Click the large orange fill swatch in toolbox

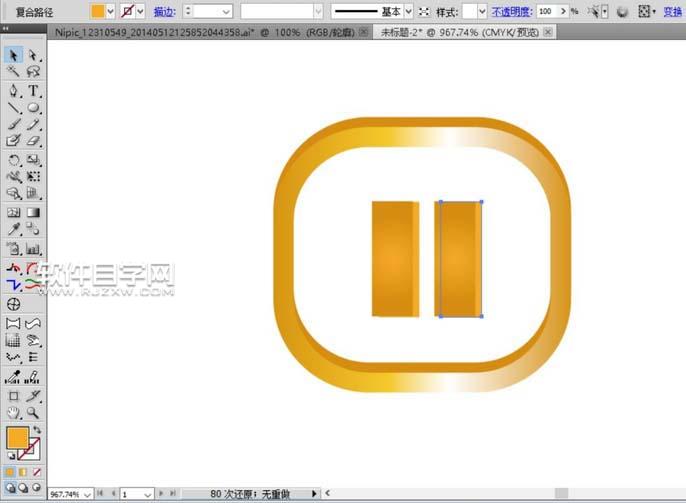18,438
